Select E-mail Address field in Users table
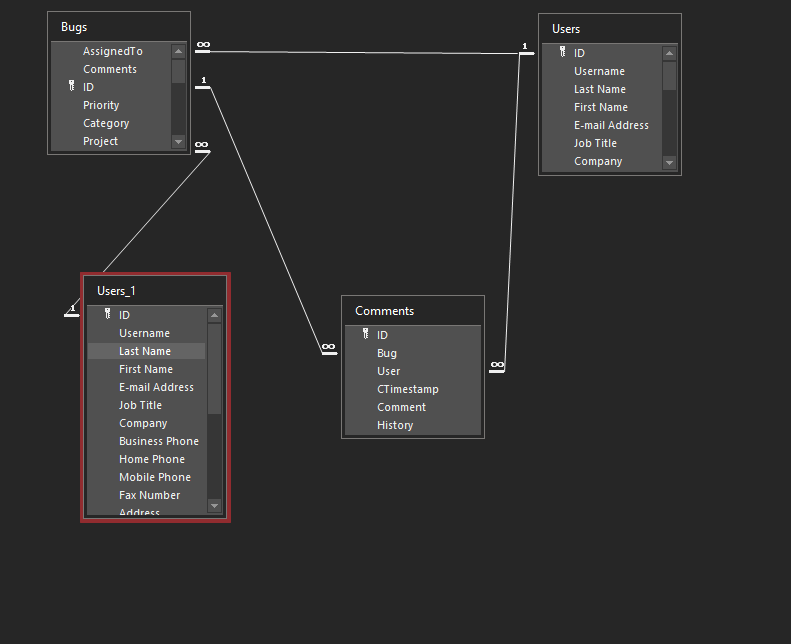The width and height of the screenshot is (791, 644). 611,125
